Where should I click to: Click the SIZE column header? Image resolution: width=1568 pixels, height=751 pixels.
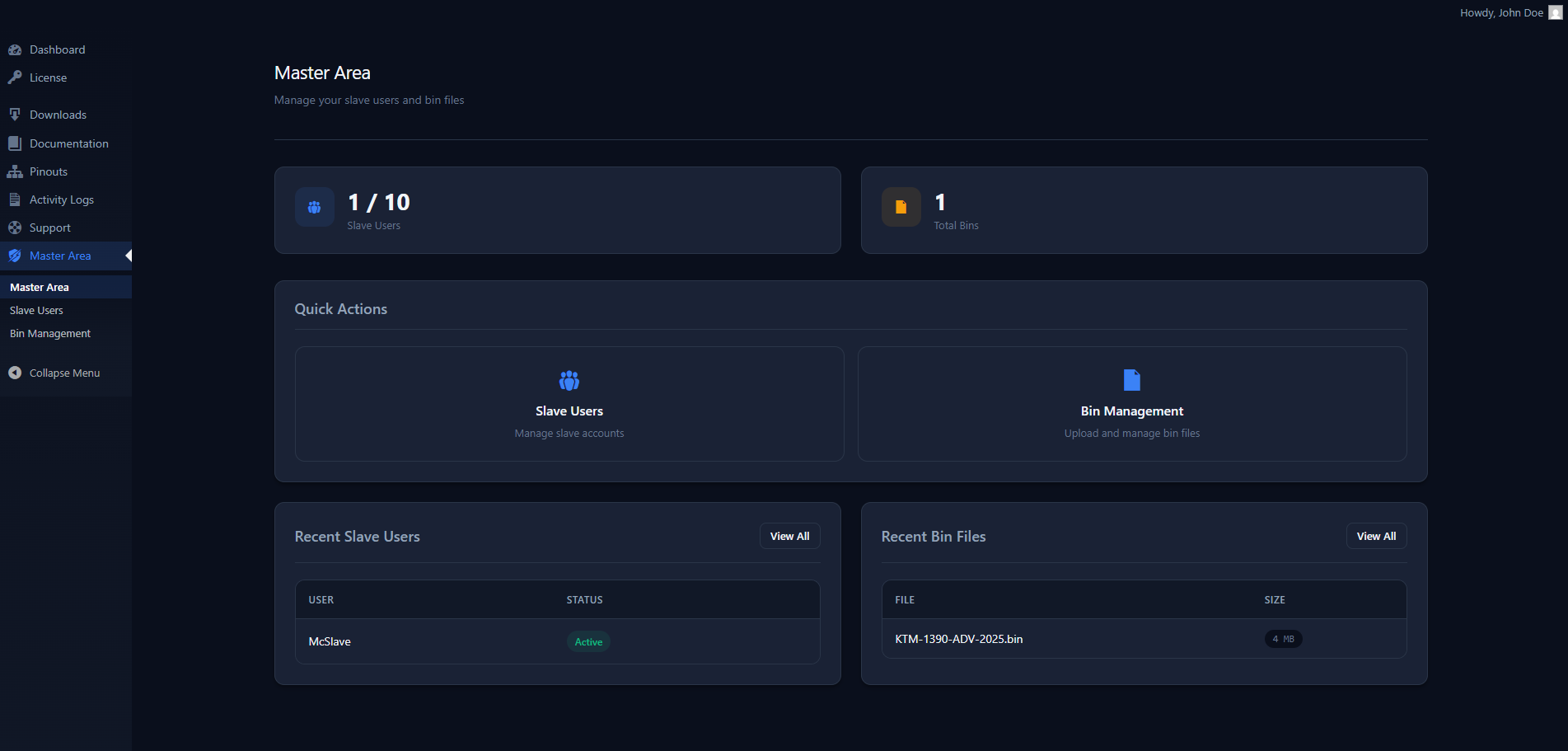[x=1275, y=599]
